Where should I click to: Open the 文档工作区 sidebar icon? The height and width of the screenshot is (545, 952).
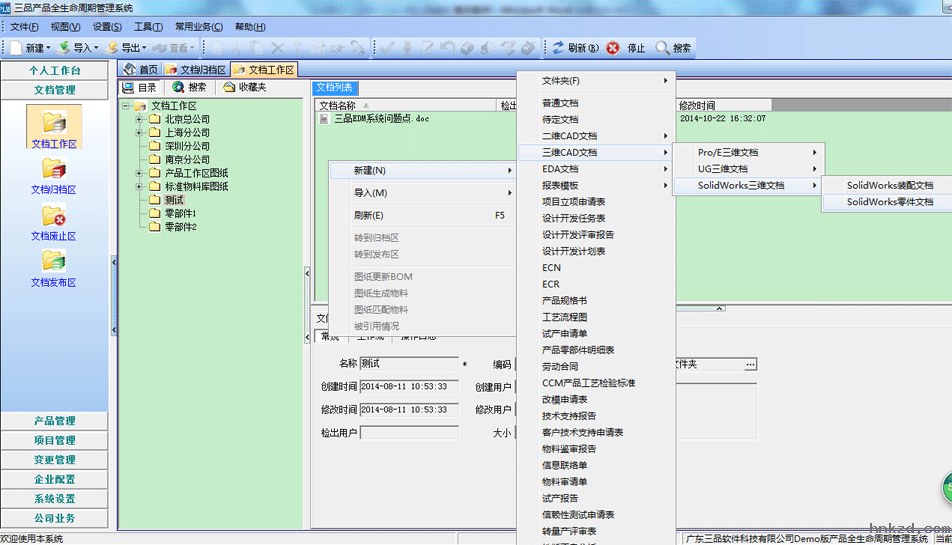coord(54,123)
